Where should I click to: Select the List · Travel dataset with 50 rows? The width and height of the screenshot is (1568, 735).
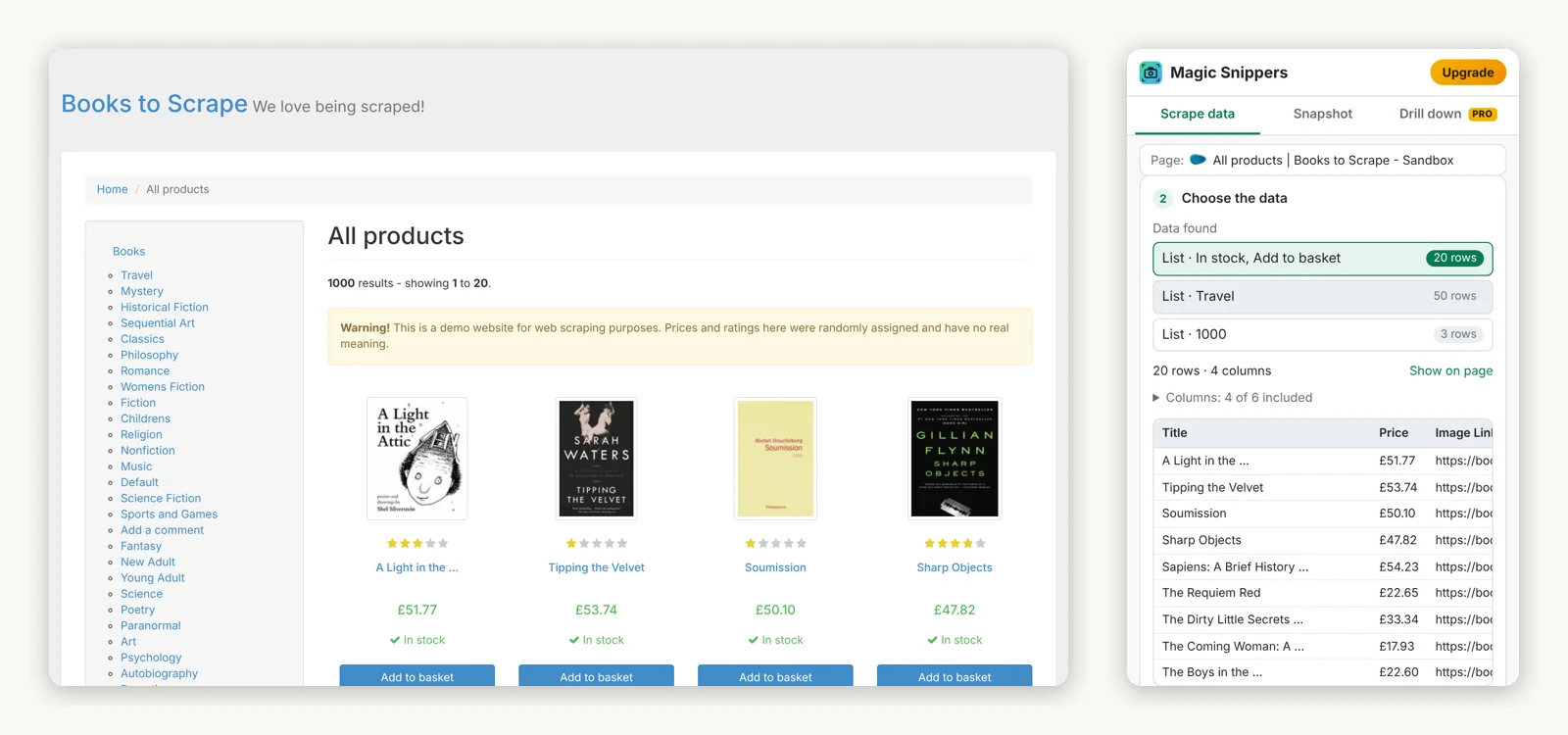tap(1322, 296)
